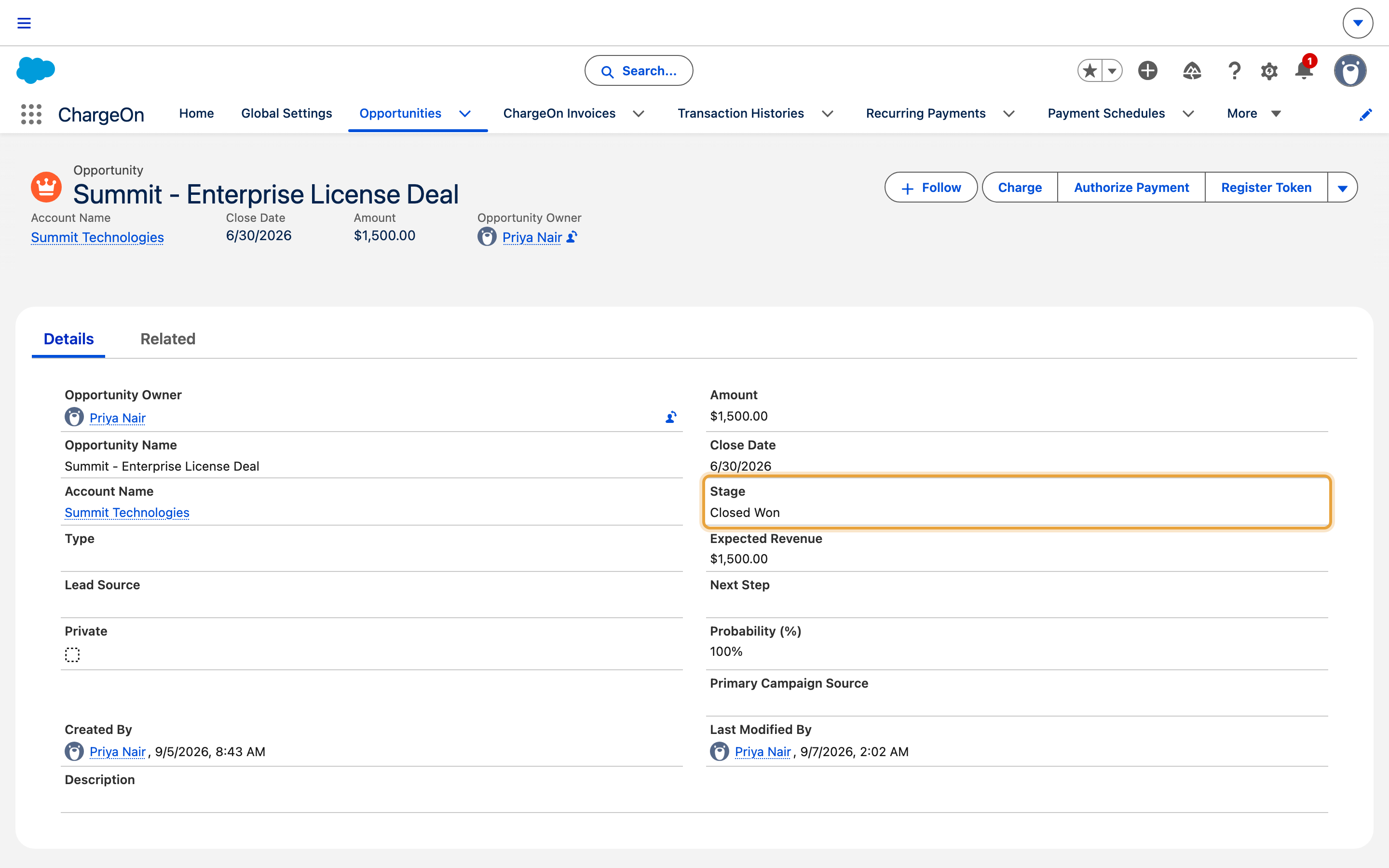Click the header Amount value $1,500.00
Image resolution: width=1389 pixels, height=868 pixels.
(x=384, y=235)
